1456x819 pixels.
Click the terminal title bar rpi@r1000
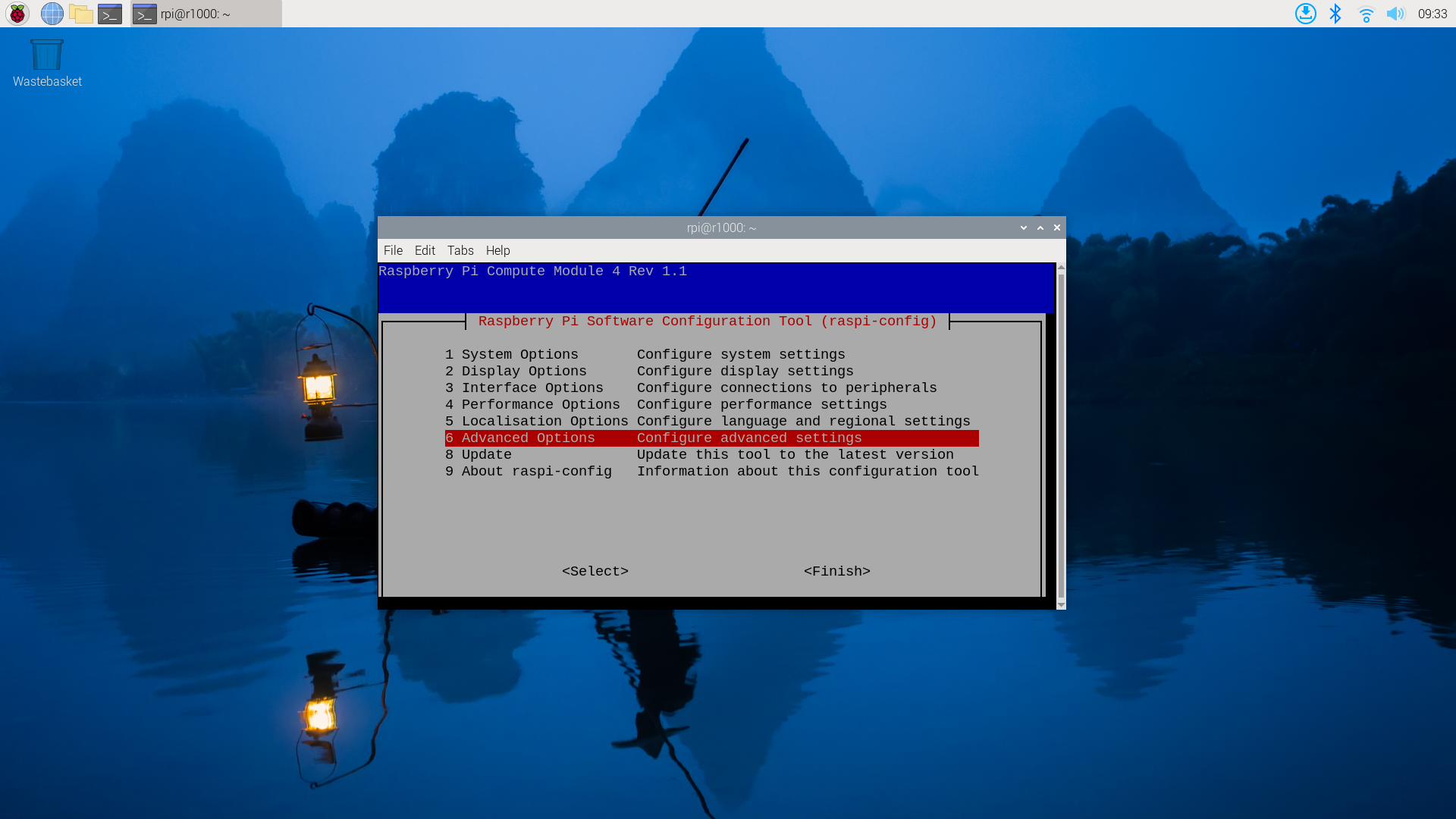coord(721,227)
